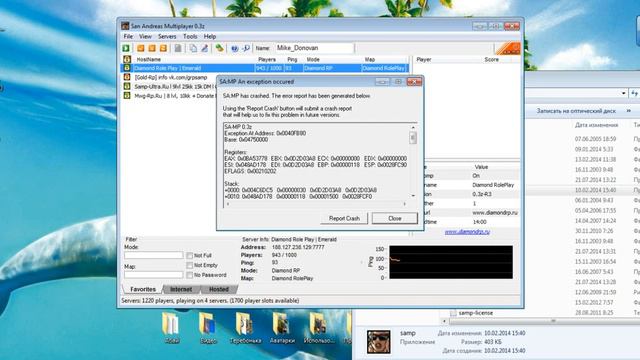Click the copy pages toolbar icon
The width and height of the screenshot is (640, 360).
point(193,48)
